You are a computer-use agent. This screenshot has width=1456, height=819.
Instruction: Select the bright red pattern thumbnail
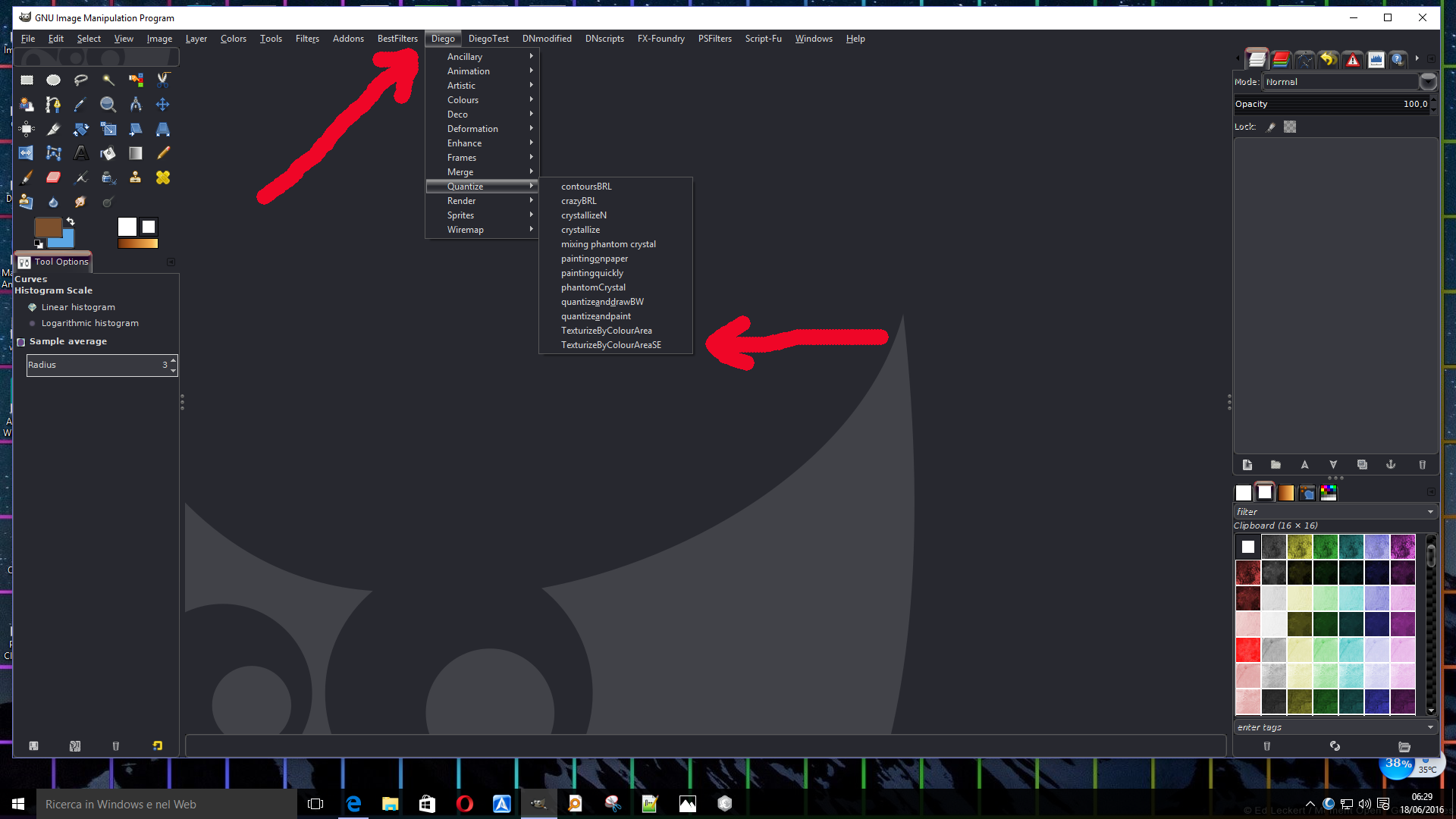point(1247,650)
